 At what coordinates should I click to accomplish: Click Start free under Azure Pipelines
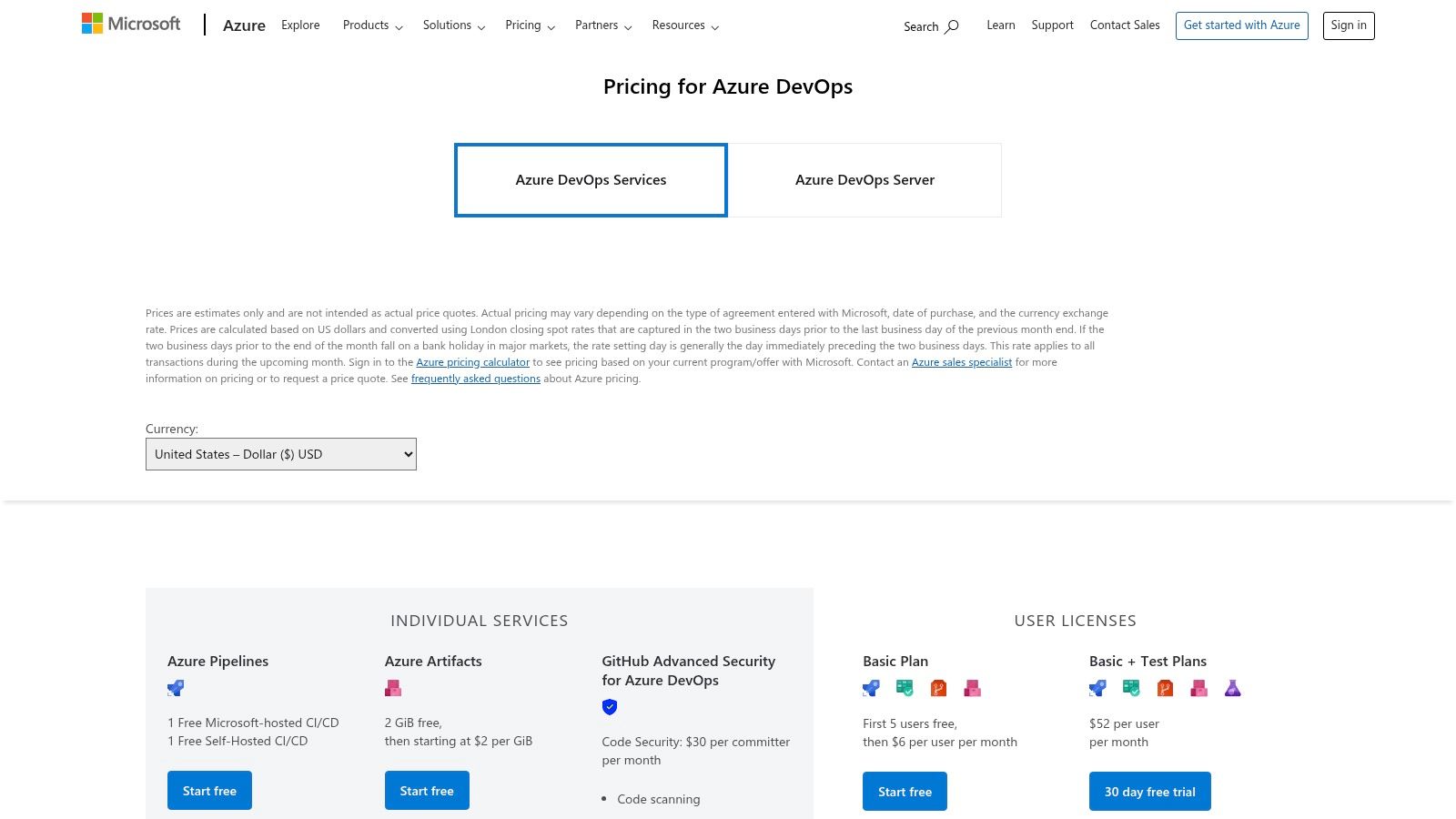tap(209, 790)
